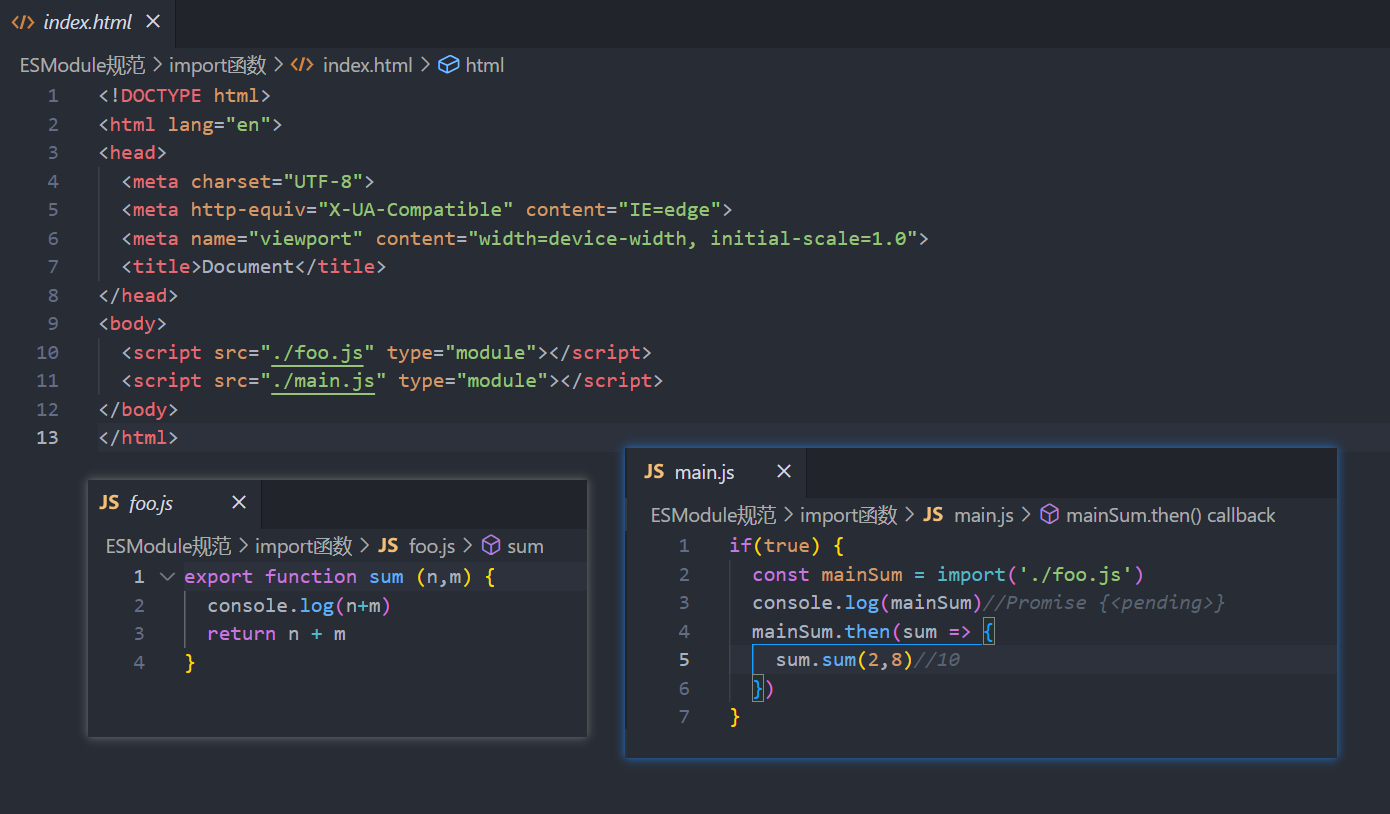The width and height of the screenshot is (1390, 814).
Task: Follow the ./foo.js link in script tag
Action: coord(323,352)
